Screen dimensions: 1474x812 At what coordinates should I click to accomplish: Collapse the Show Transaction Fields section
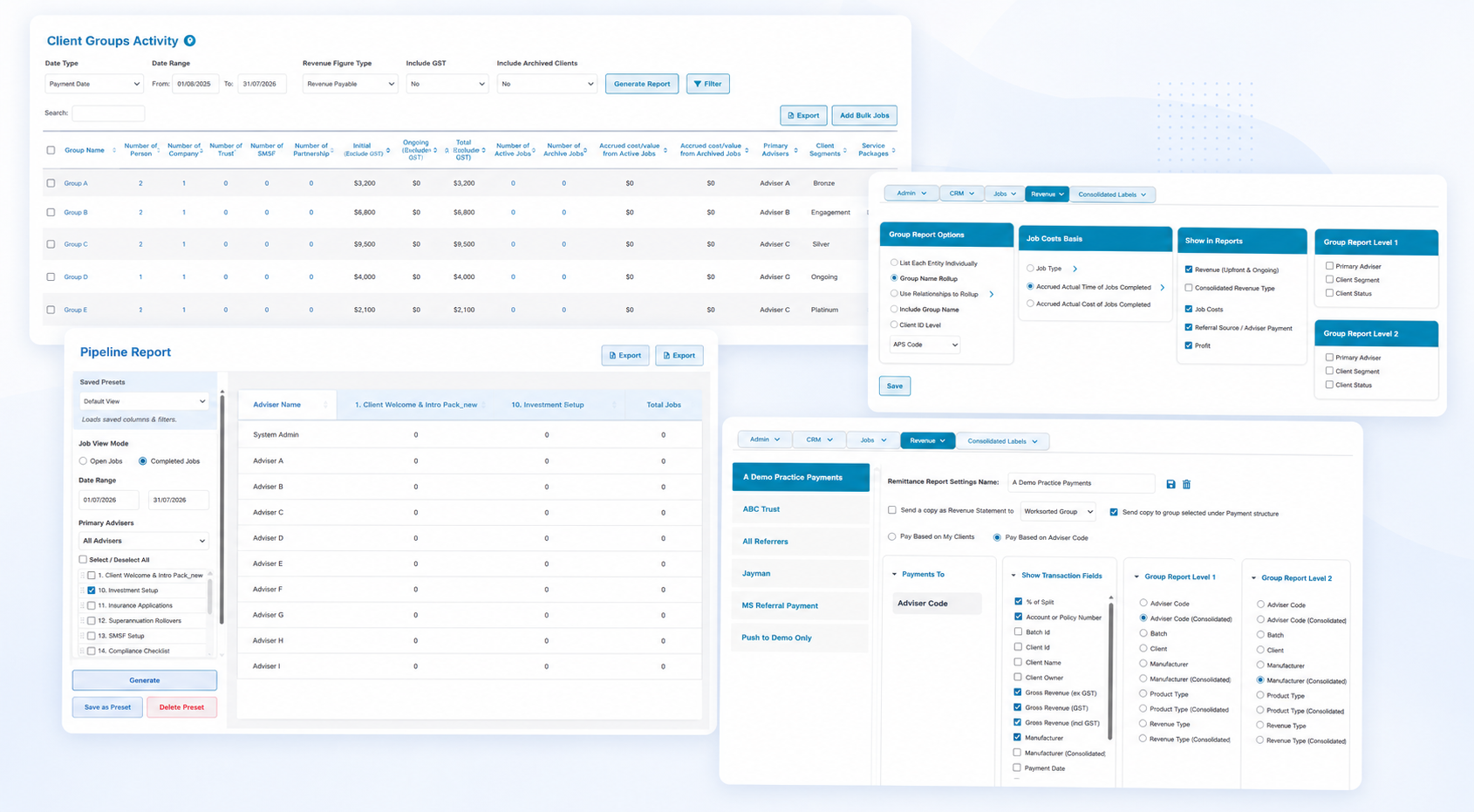1013,576
